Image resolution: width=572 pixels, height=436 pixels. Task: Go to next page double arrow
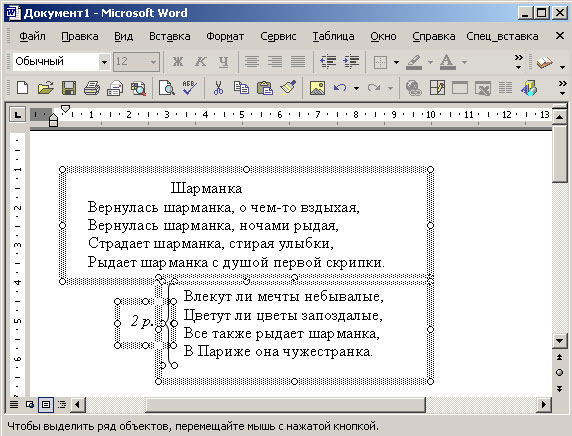559,388
